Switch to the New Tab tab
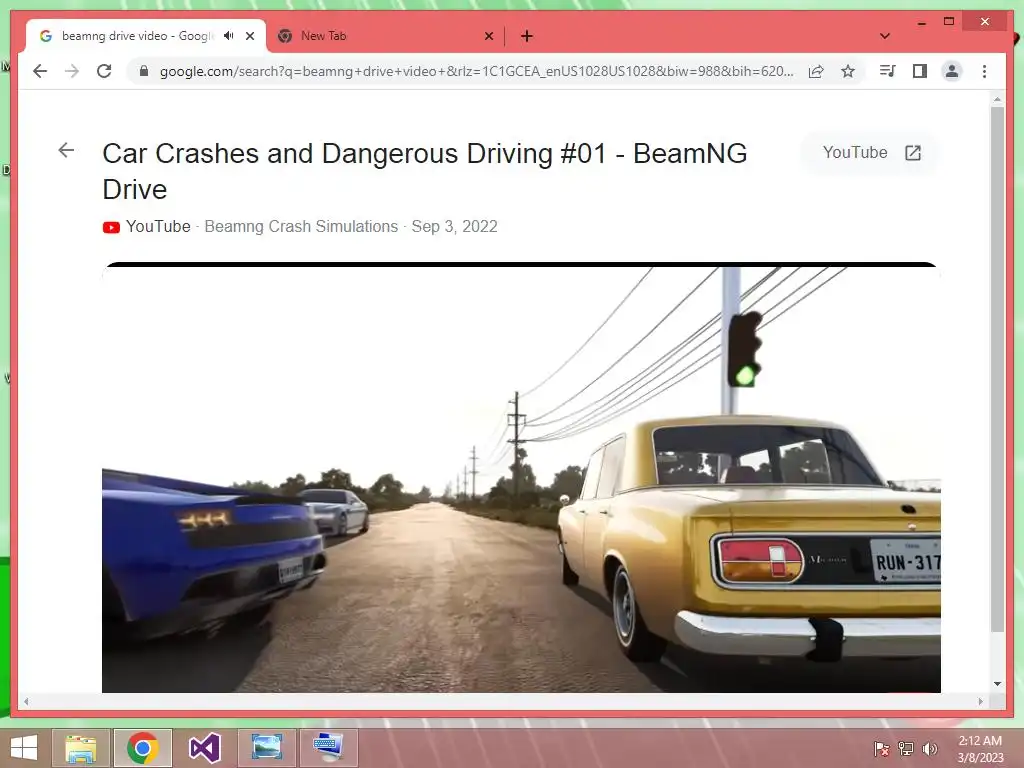Screen dimensions: 1024x768 (385, 36)
